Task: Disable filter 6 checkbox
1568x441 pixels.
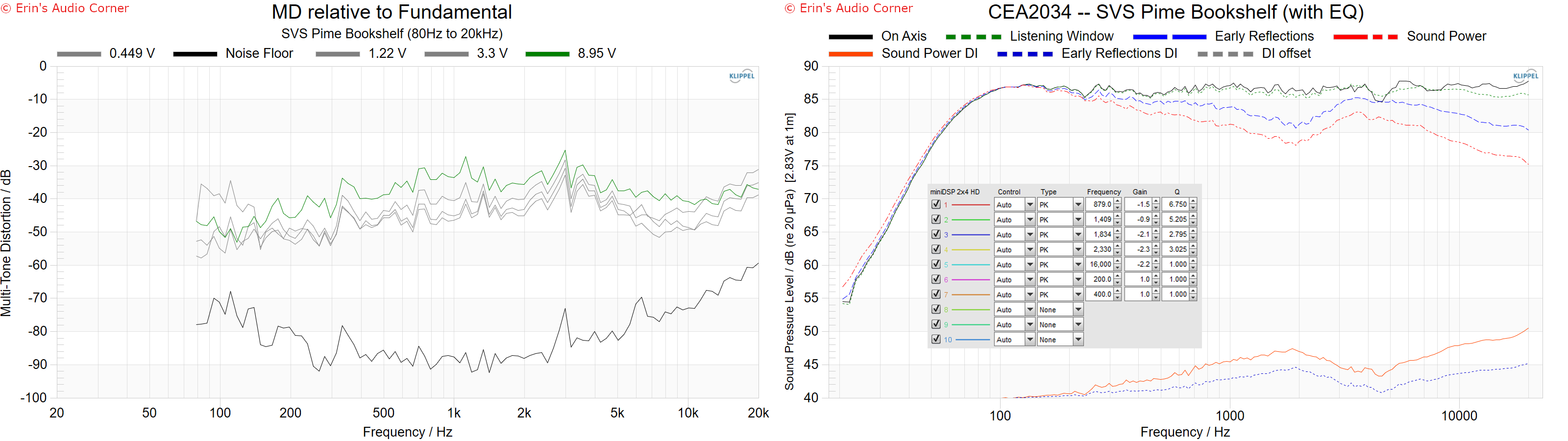Action: [x=936, y=279]
